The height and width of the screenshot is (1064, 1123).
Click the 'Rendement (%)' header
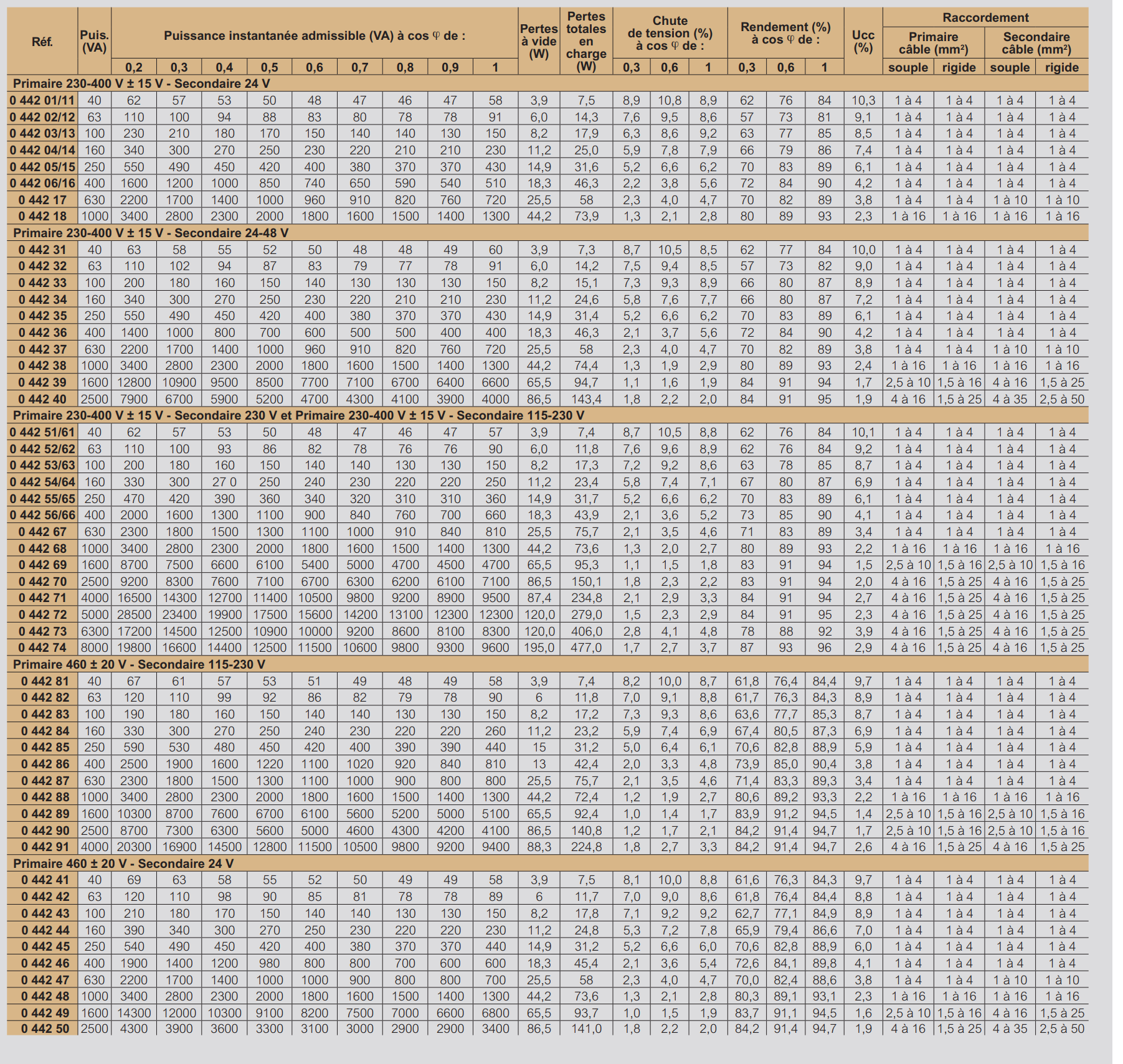(x=785, y=33)
